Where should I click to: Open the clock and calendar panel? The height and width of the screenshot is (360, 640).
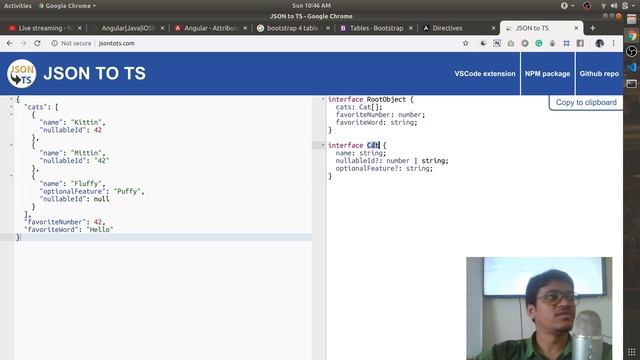(x=311, y=6)
